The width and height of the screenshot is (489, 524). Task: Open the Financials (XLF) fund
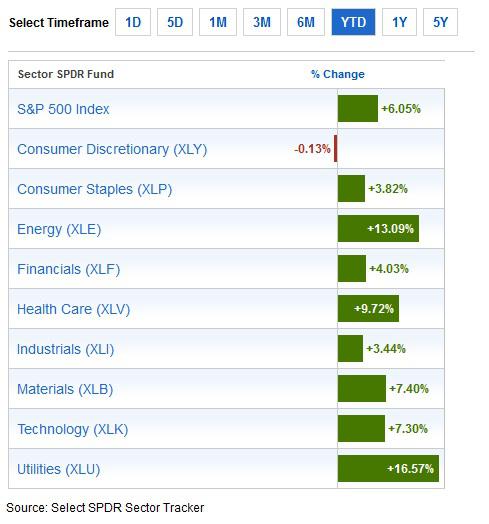[69, 269]
